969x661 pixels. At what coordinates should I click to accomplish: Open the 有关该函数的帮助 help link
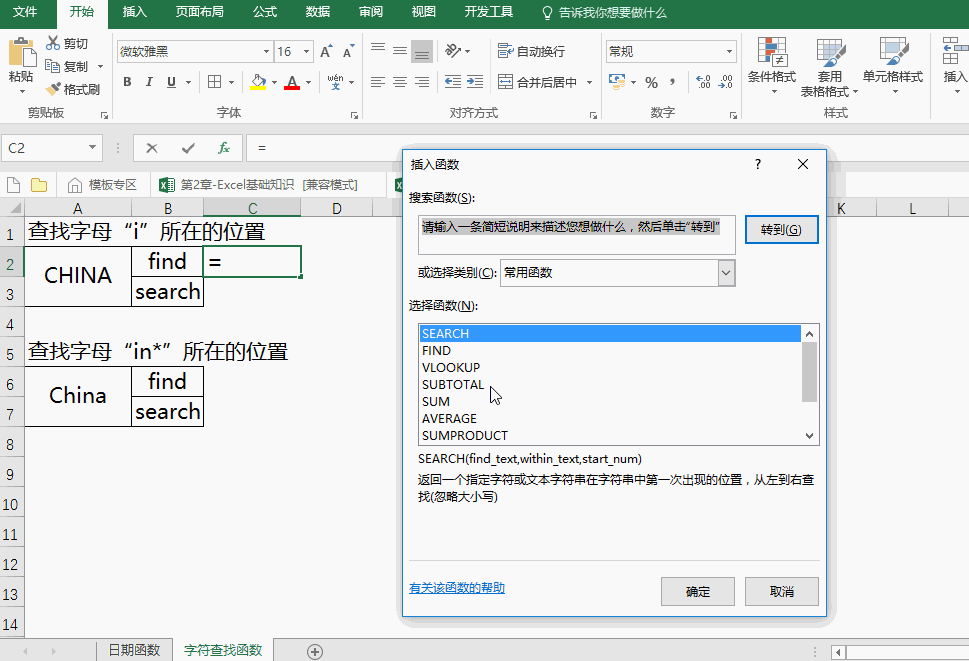tap(457, 588)
